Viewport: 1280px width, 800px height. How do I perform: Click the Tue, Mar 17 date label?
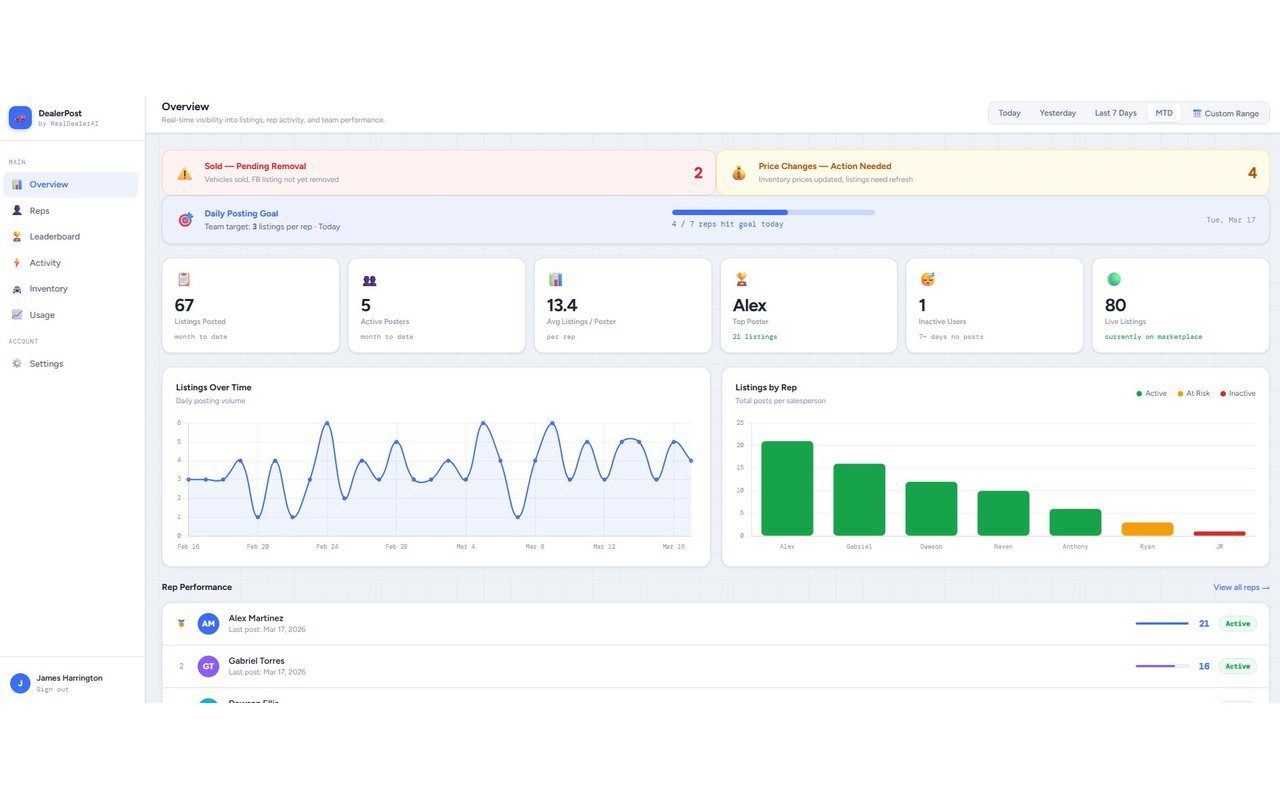1231,220
